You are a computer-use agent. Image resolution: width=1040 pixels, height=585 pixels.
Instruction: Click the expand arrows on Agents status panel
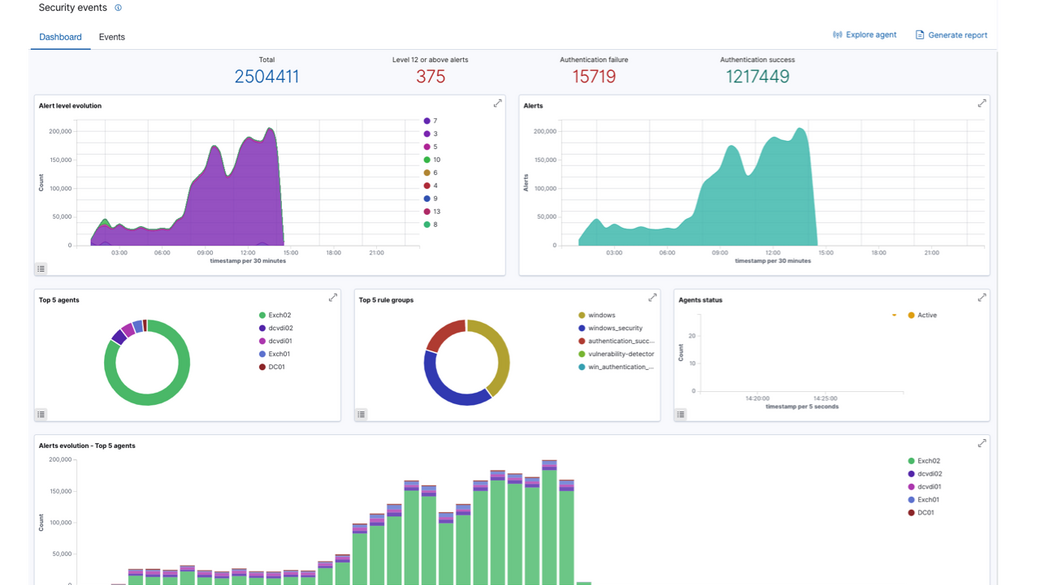[981, 296]
